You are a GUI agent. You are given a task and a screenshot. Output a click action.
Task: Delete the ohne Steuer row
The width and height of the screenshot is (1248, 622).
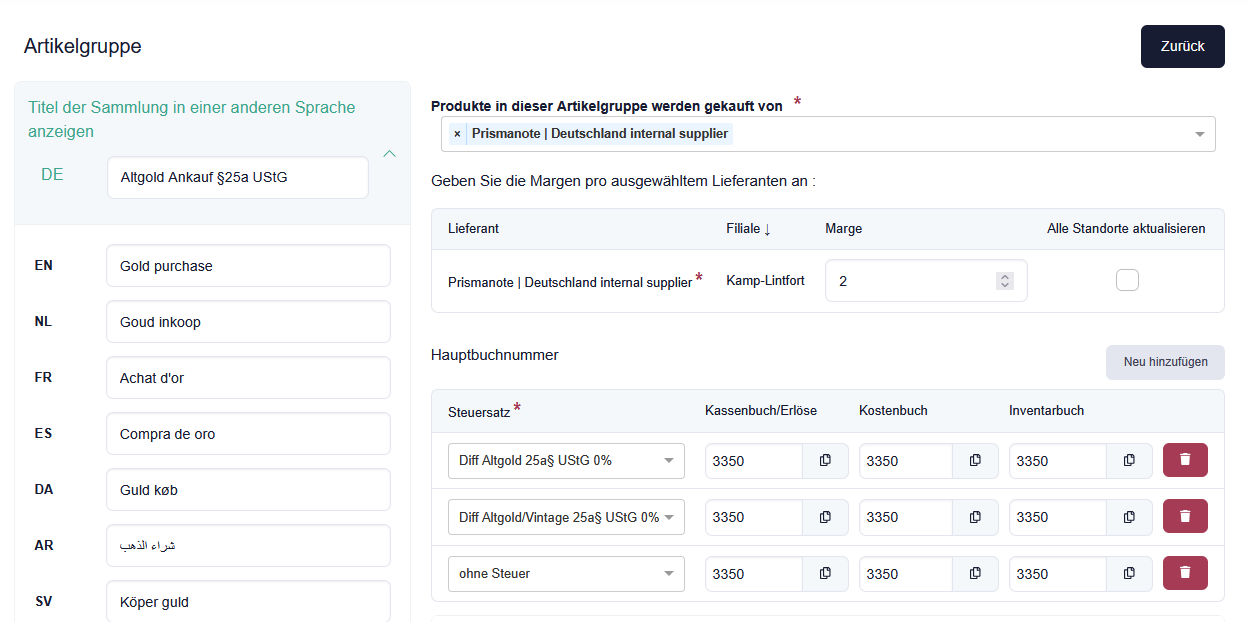(x=1185, y=573)
